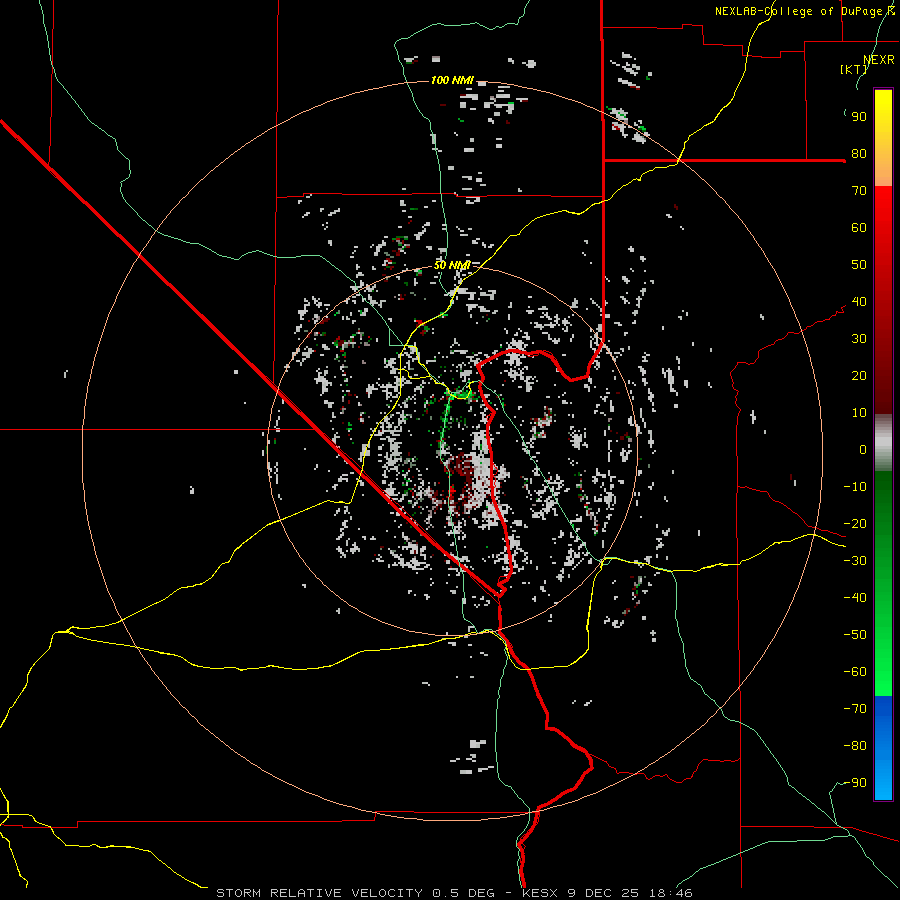Click the -50 value on velocity scale
Screen dimensions: 900x900
point(855,635)
